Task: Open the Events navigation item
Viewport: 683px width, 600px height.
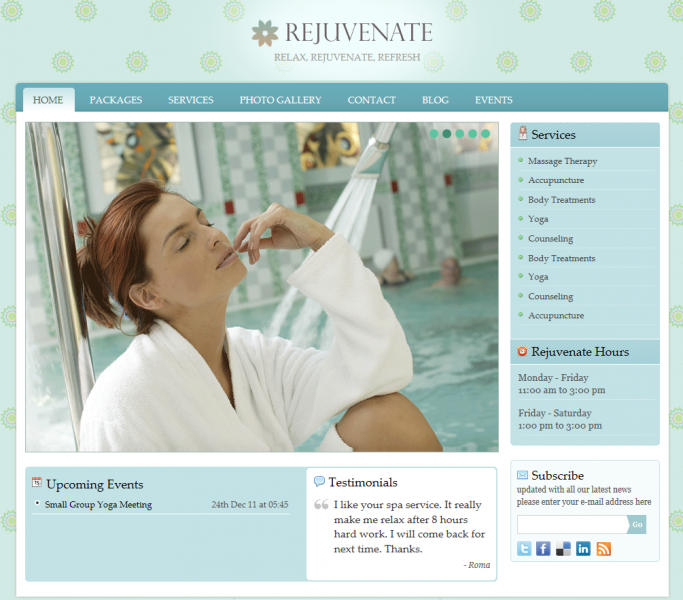Action: coord(494,100)
